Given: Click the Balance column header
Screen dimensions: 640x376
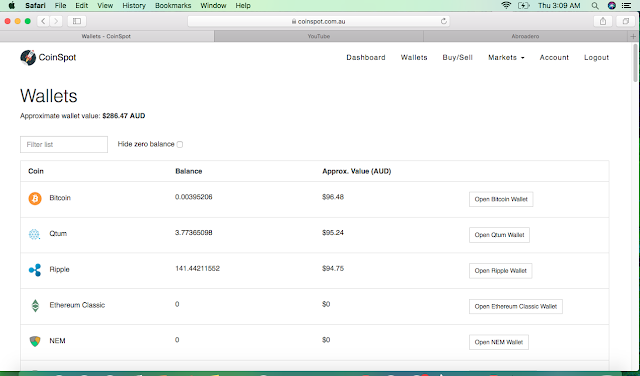Looking at the screenshot, I should (x=189, y=171).
